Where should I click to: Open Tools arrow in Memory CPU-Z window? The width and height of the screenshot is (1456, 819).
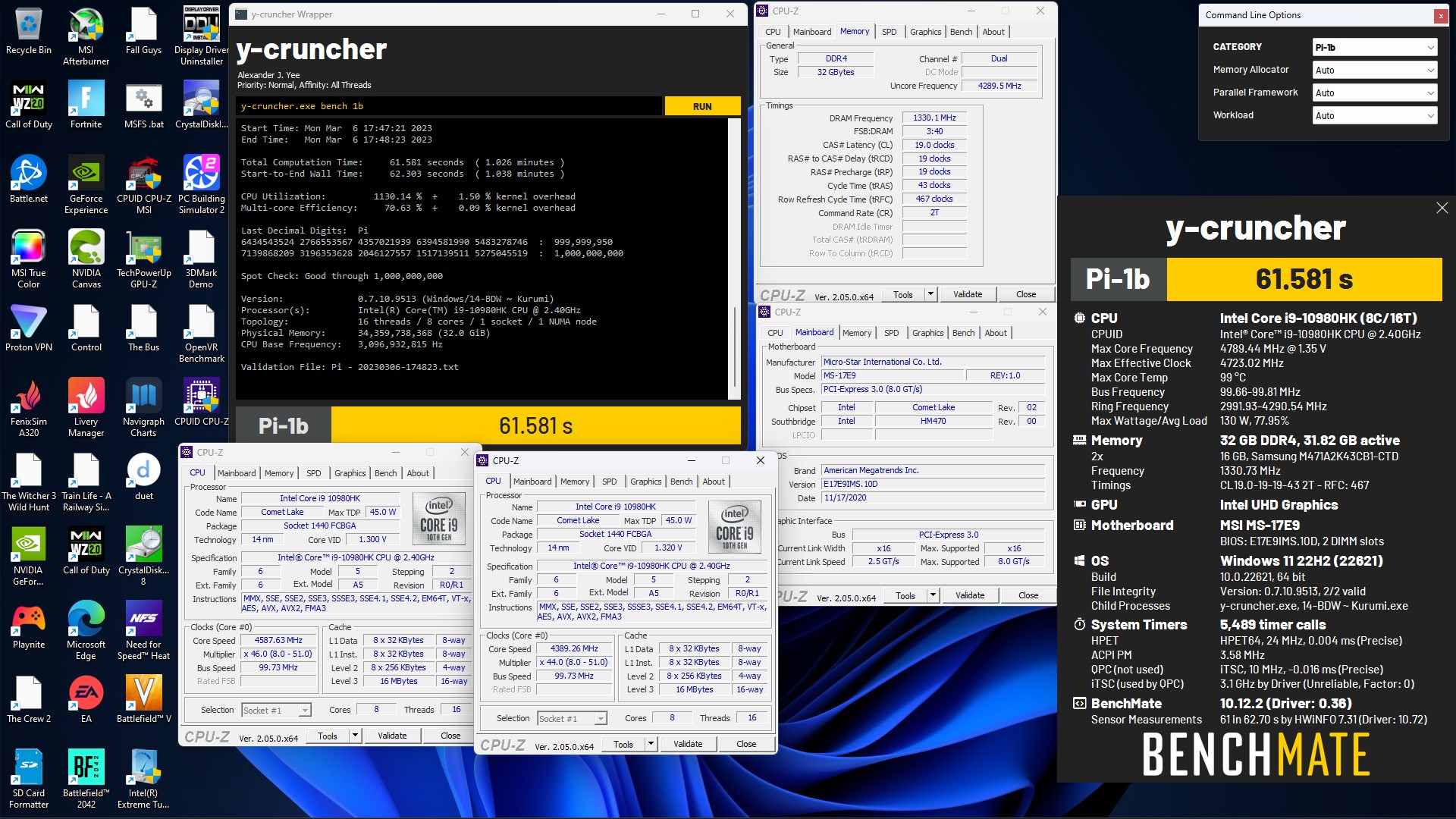931,294
